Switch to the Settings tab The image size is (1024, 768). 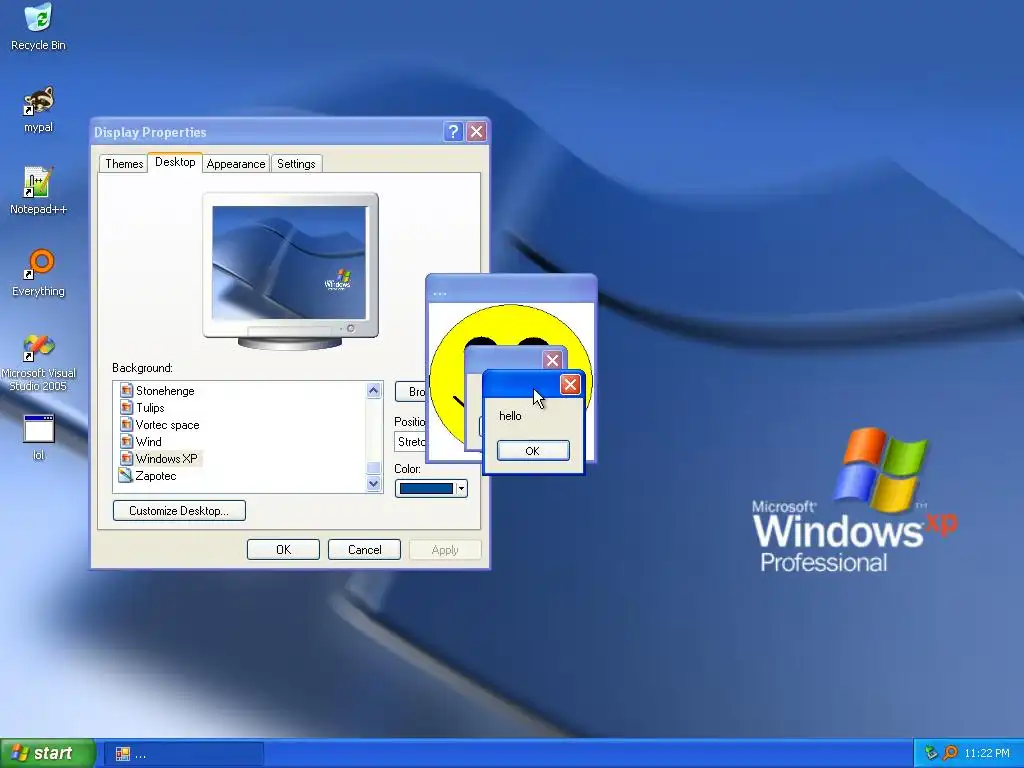(296, 163)
